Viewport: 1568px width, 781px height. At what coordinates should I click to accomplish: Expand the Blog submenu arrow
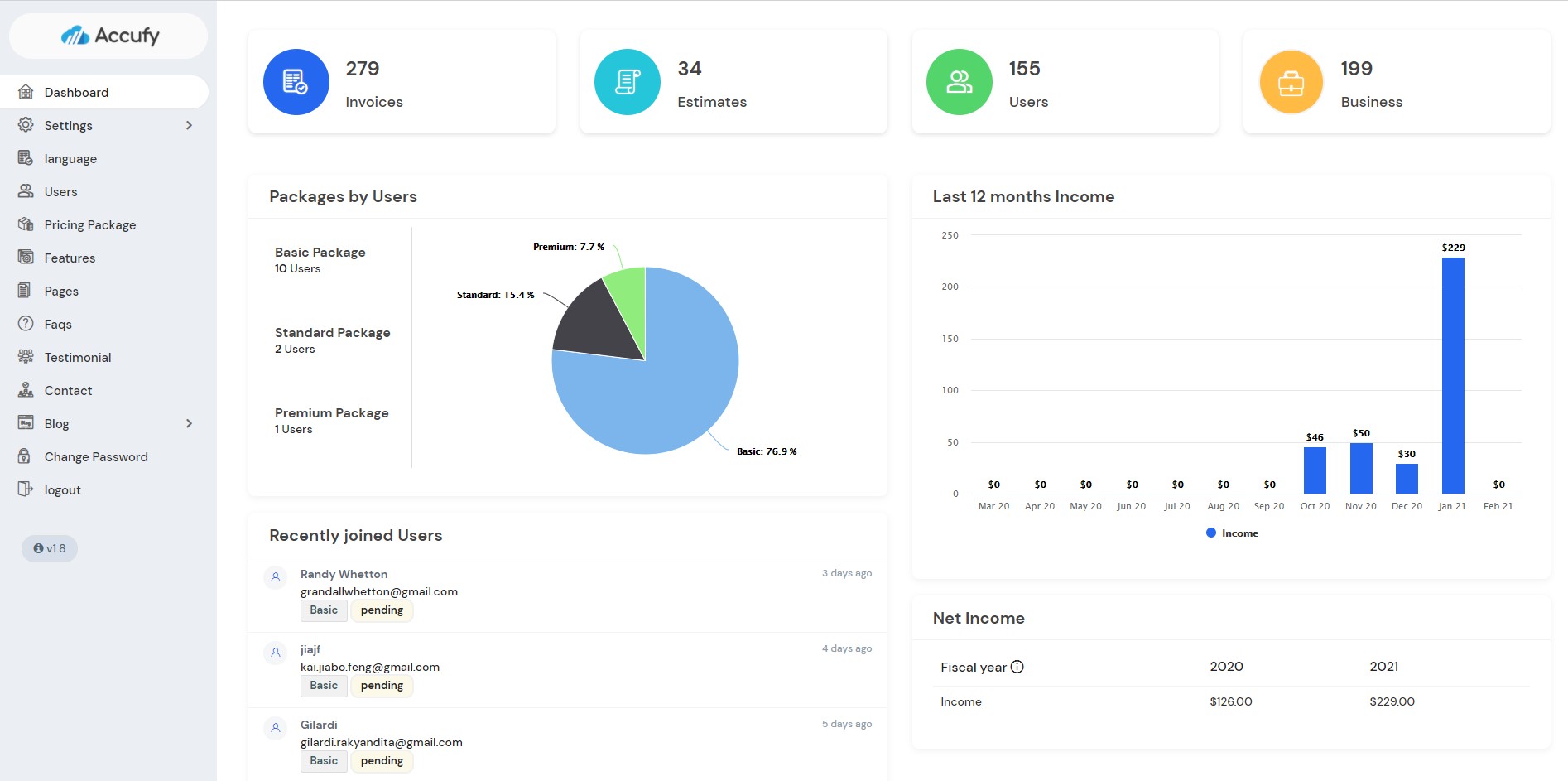click(x=189, y=423)
